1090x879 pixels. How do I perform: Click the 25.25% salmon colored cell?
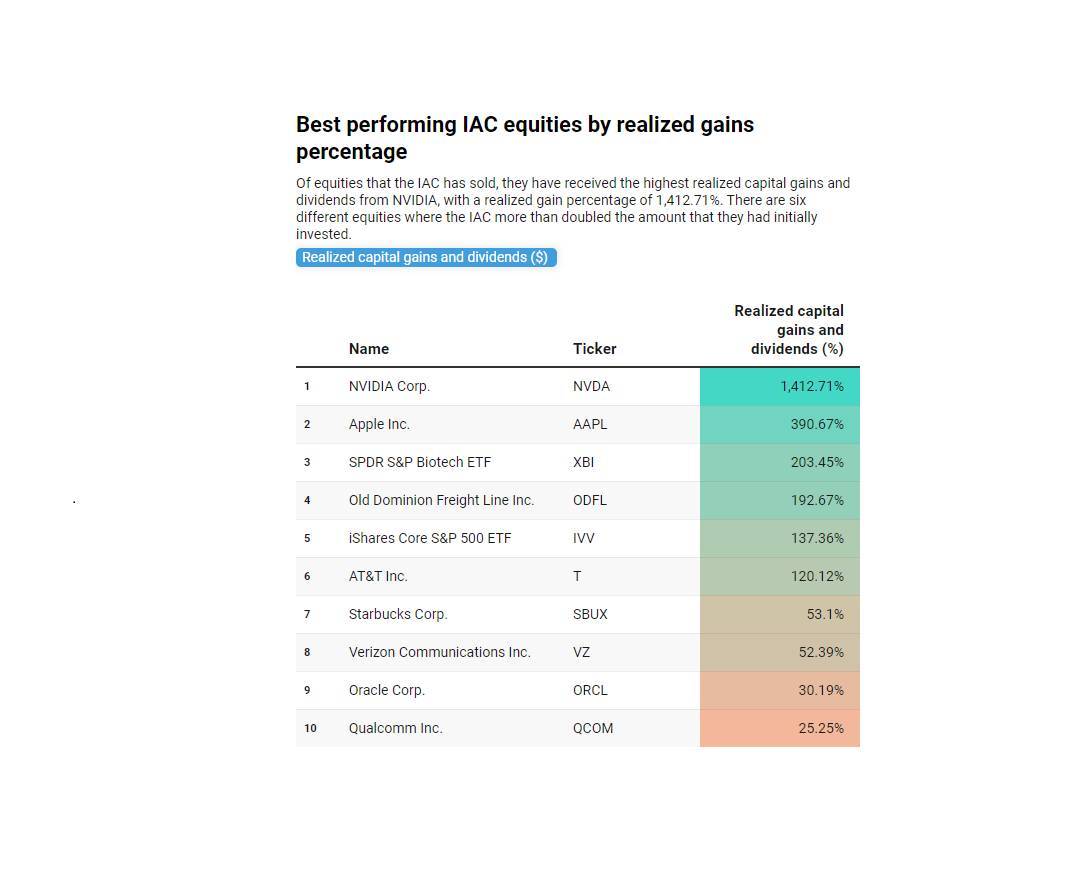tap(780, 728)
